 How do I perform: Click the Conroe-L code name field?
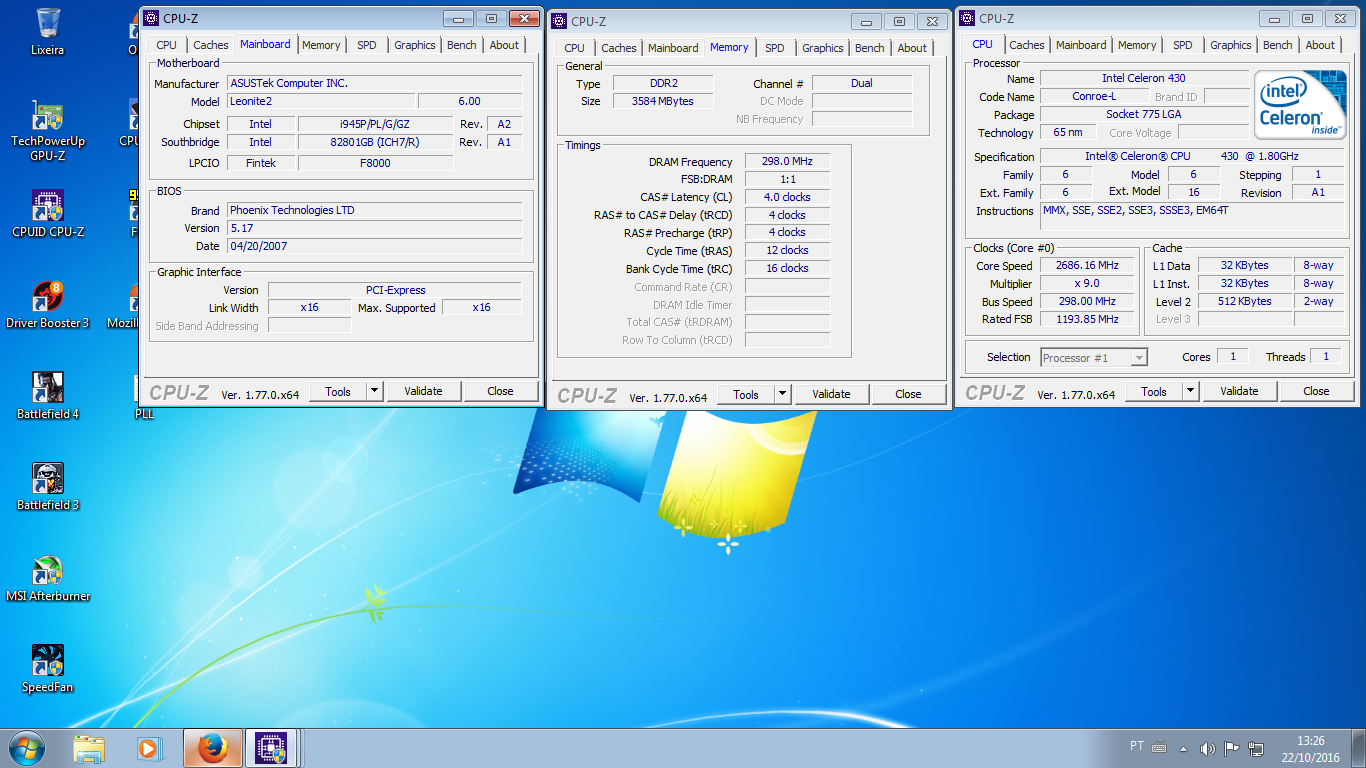point(1094,96)
